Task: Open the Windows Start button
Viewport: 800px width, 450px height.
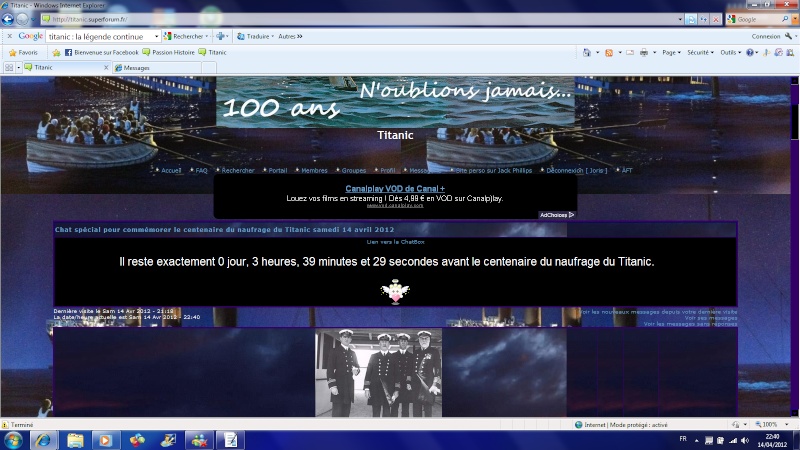Action: tap(13, 440)
